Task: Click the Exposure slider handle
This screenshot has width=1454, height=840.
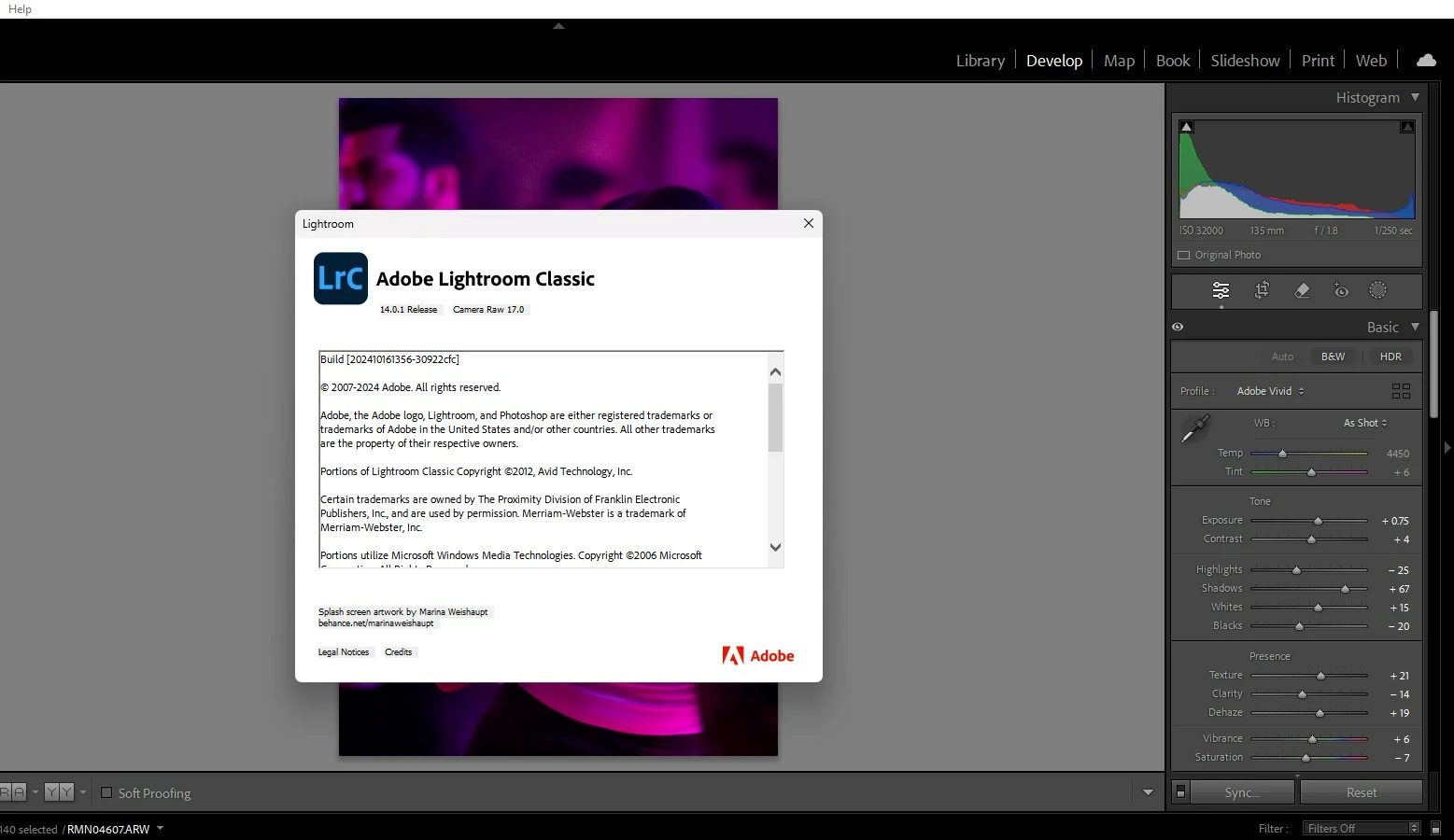Action: click(1318, 521)
